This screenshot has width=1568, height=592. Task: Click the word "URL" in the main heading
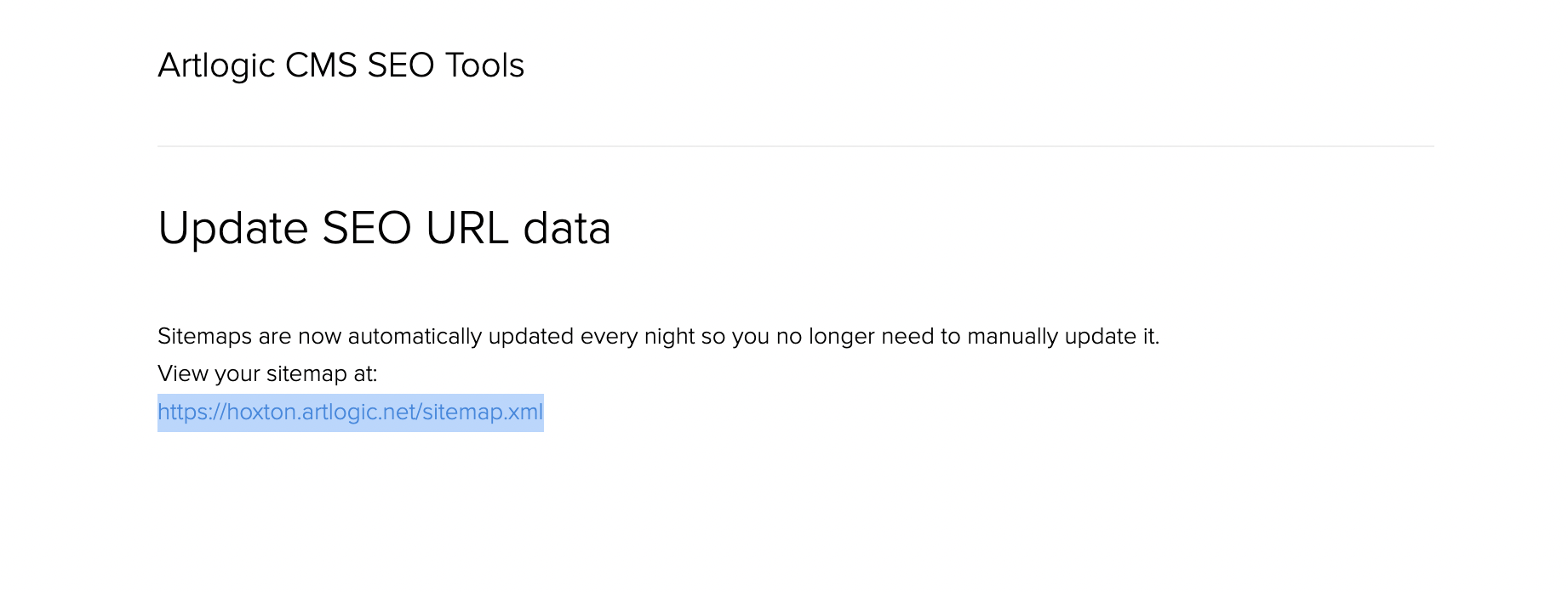tap(467, 228)
